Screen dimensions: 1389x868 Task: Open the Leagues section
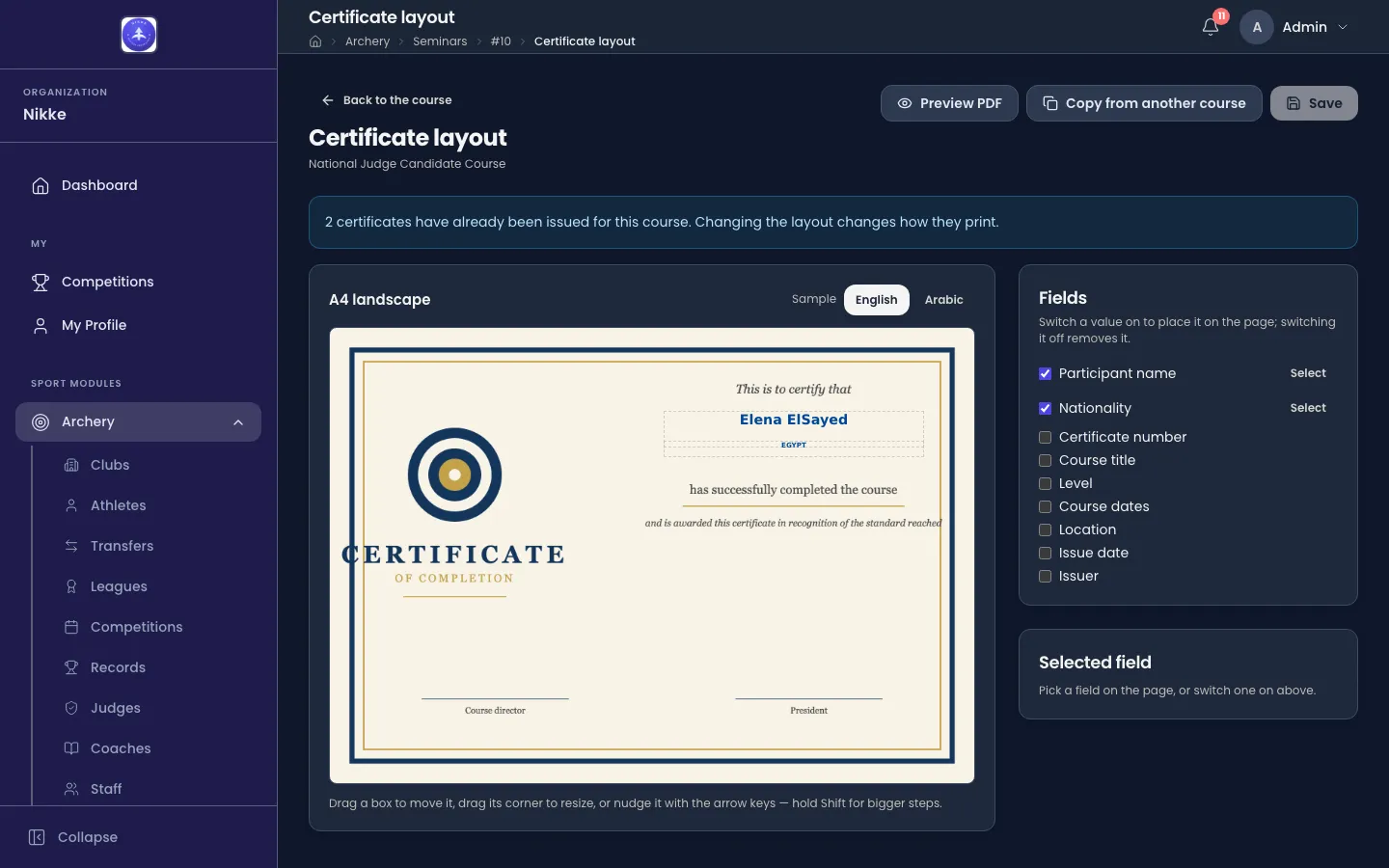coord(154,586)
